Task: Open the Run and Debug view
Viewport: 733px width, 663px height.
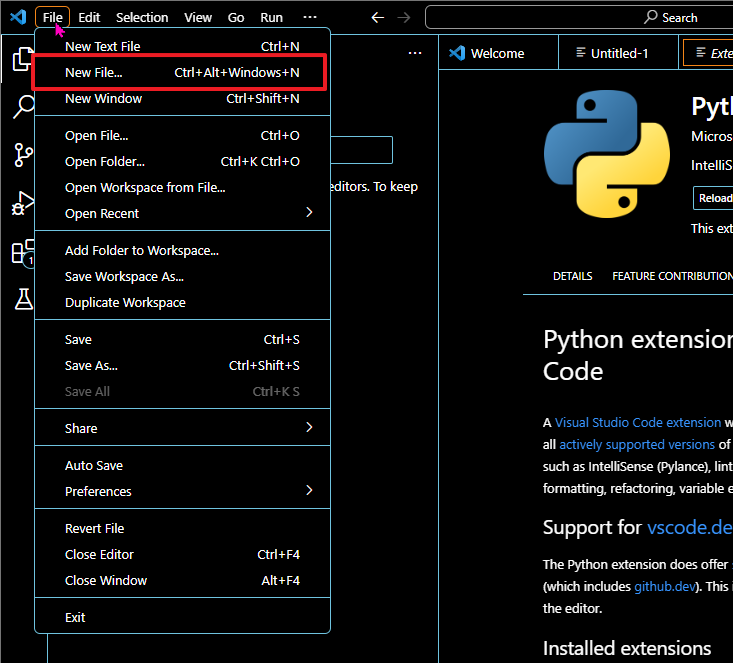Action: [x=23, y=203]
